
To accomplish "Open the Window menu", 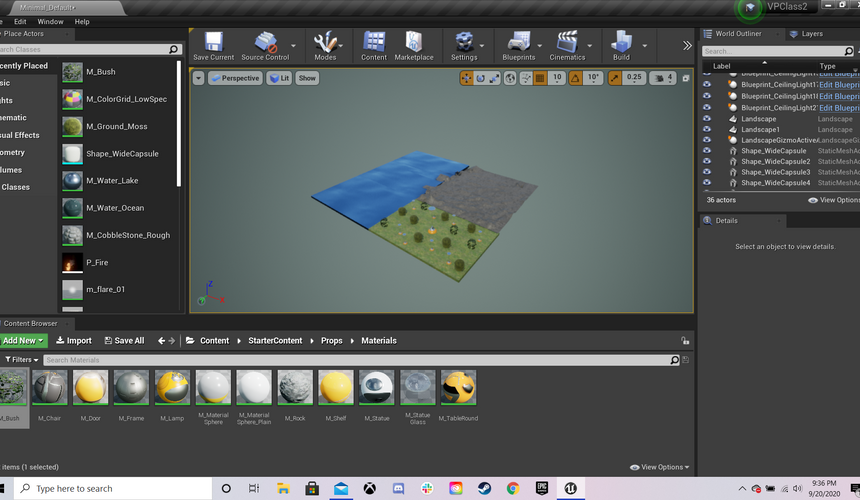I will 50,21.
